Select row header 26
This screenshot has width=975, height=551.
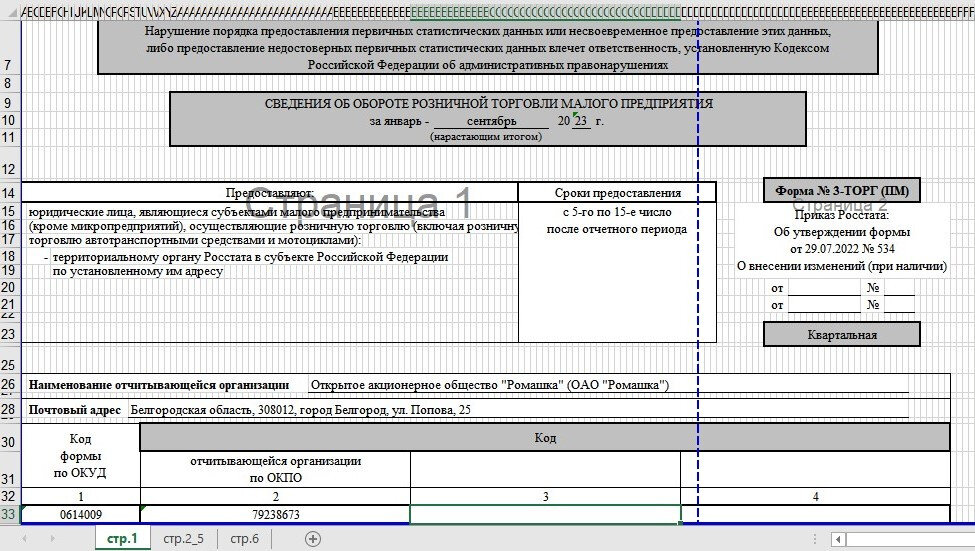tap(8, 384)
